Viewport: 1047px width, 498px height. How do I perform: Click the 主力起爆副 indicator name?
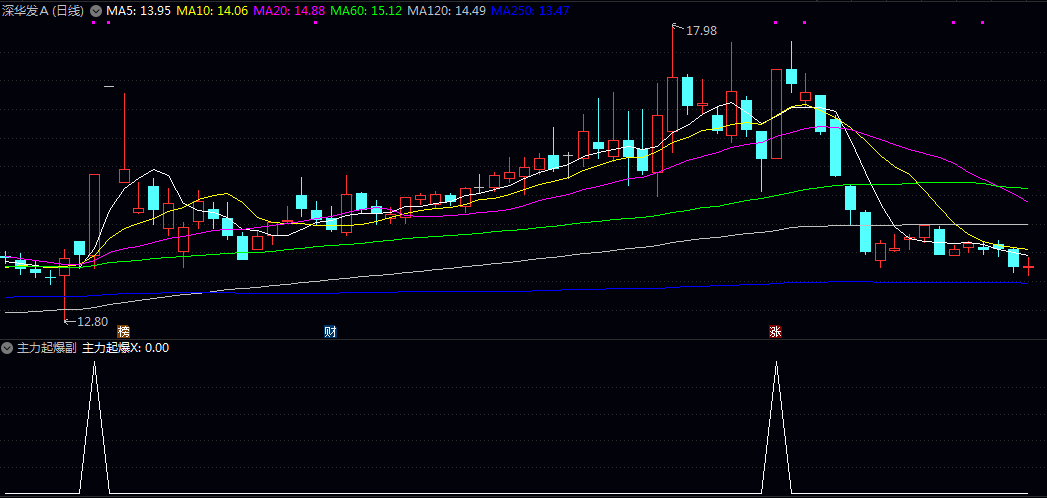click(45, 348)
